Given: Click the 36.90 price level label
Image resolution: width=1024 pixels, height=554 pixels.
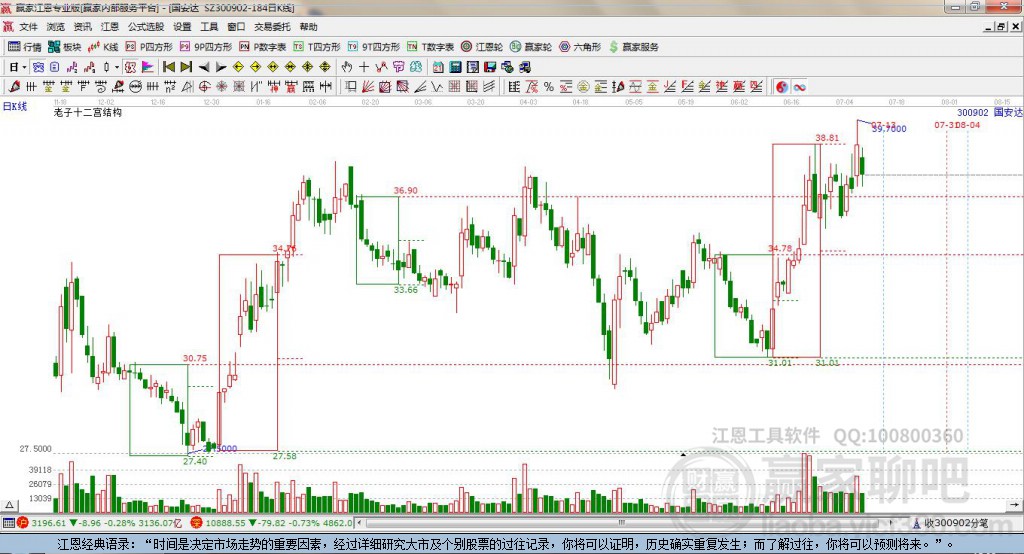Looking at the screenshot, I should click(406, 190).
